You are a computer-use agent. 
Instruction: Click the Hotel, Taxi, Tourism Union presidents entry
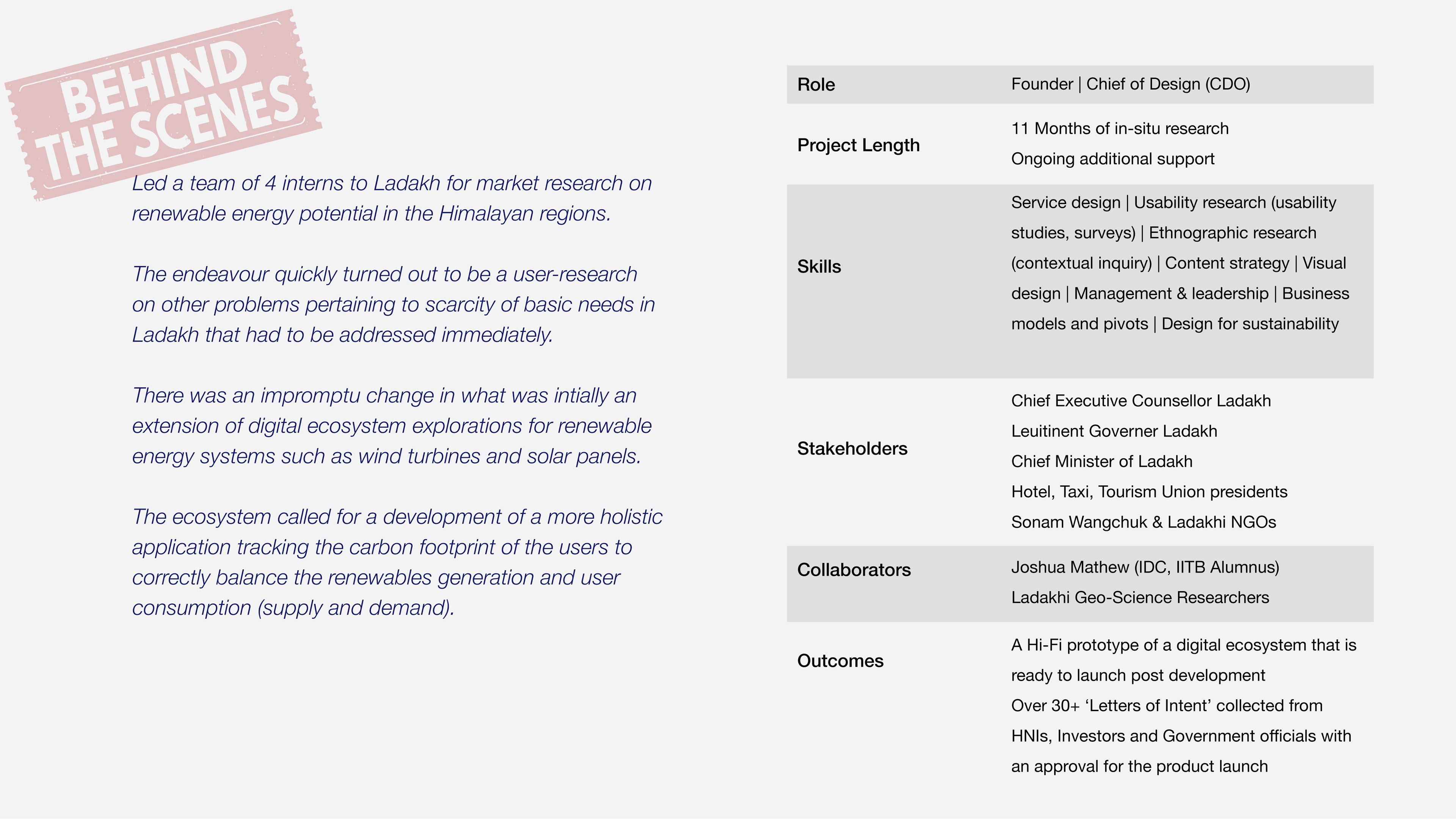[x=1148, y=492]
